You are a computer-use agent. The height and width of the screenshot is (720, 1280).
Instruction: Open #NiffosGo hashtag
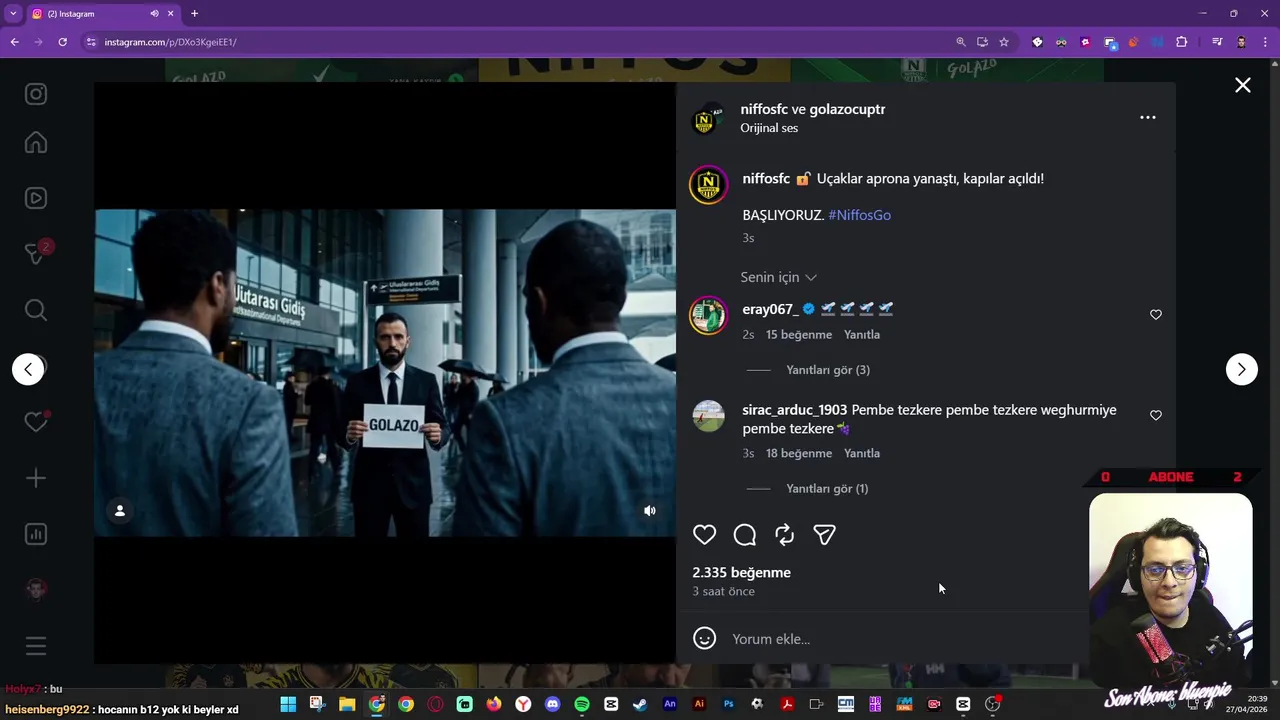[860, 215]
